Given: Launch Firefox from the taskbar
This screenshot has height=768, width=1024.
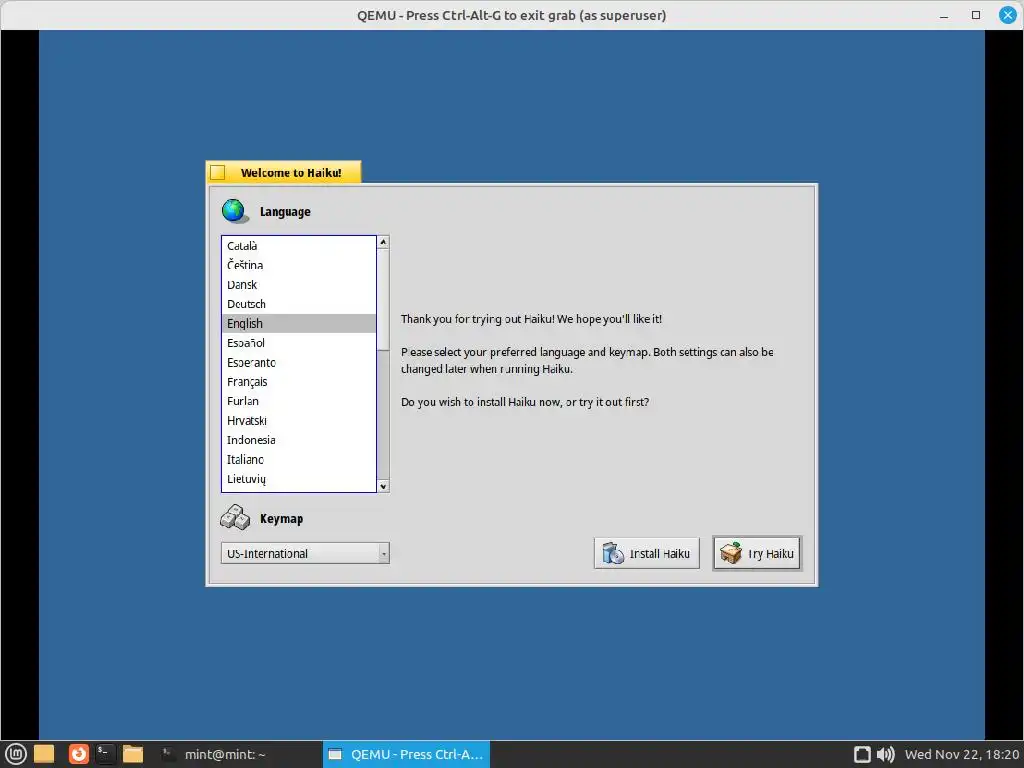Looking at the screenshot, I should pos(78,754).
